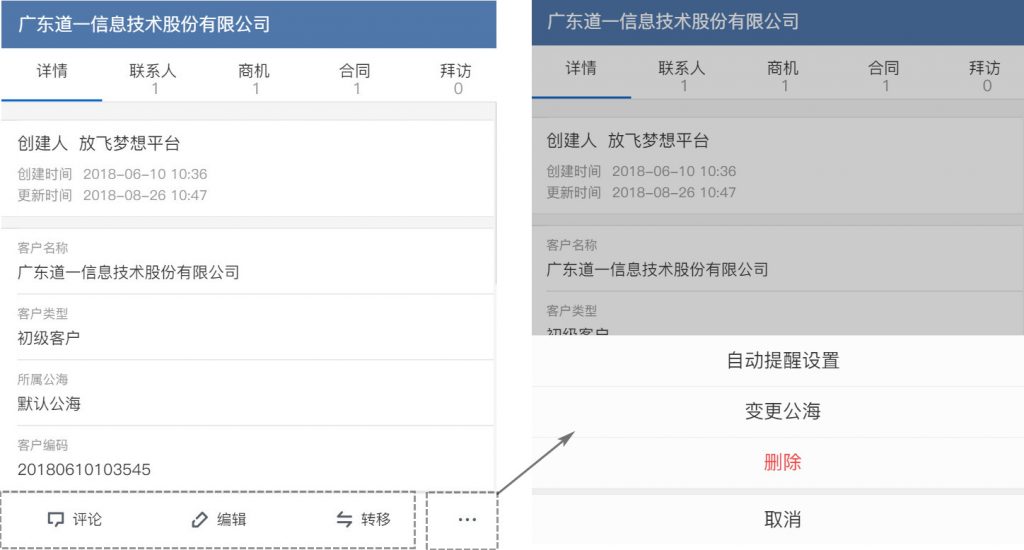Tap the 初级客户 customer type value
The image size is (1024, 550).
(x=49, y=338)
